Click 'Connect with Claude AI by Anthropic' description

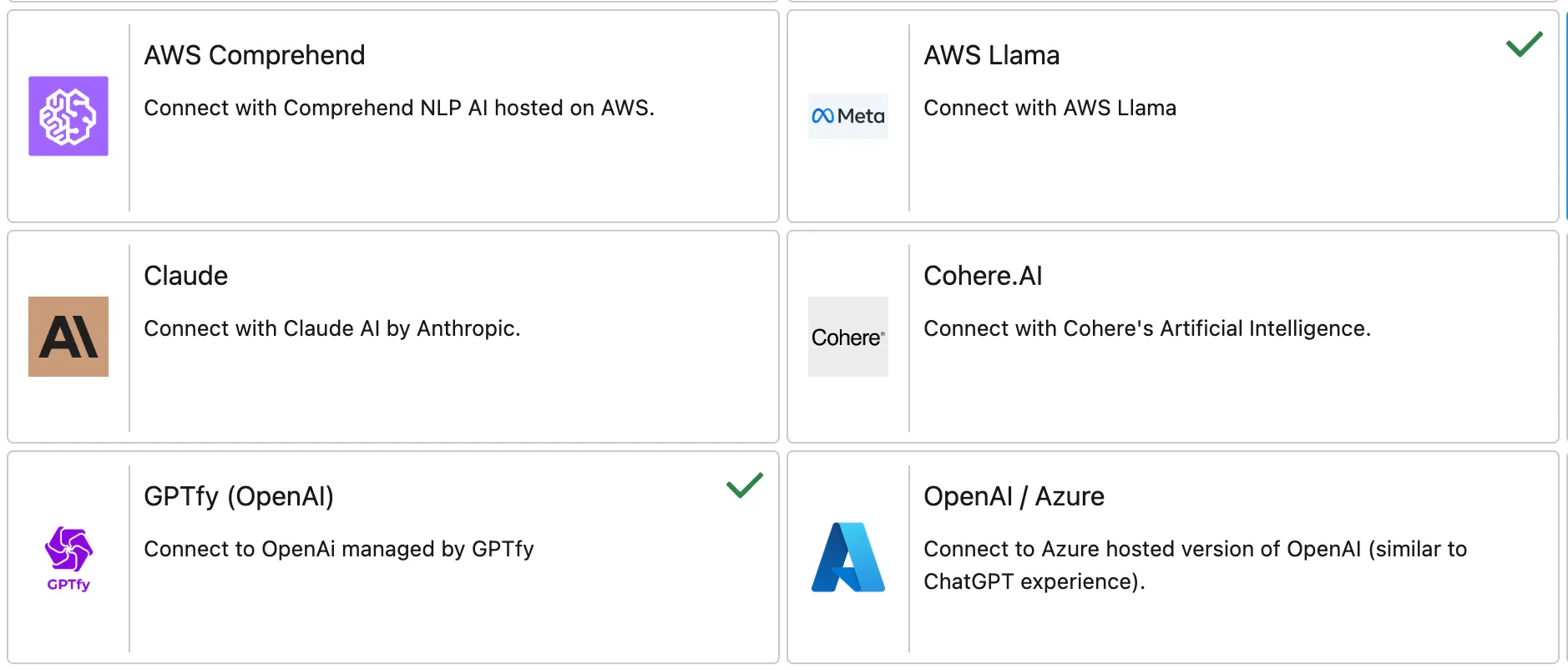(331, 328)
